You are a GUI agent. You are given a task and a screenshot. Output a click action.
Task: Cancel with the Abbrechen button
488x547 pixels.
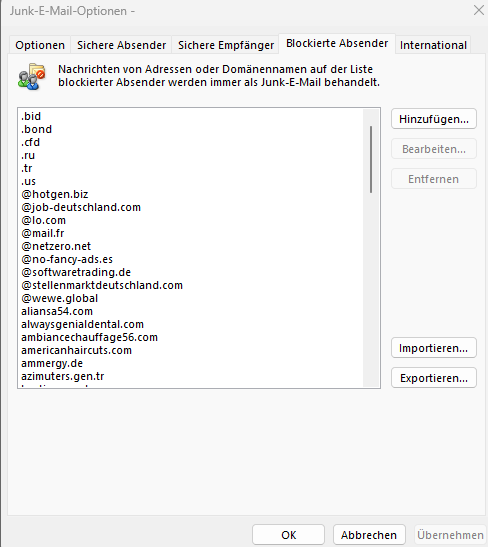pyautogui.click(x=369, y=535)
